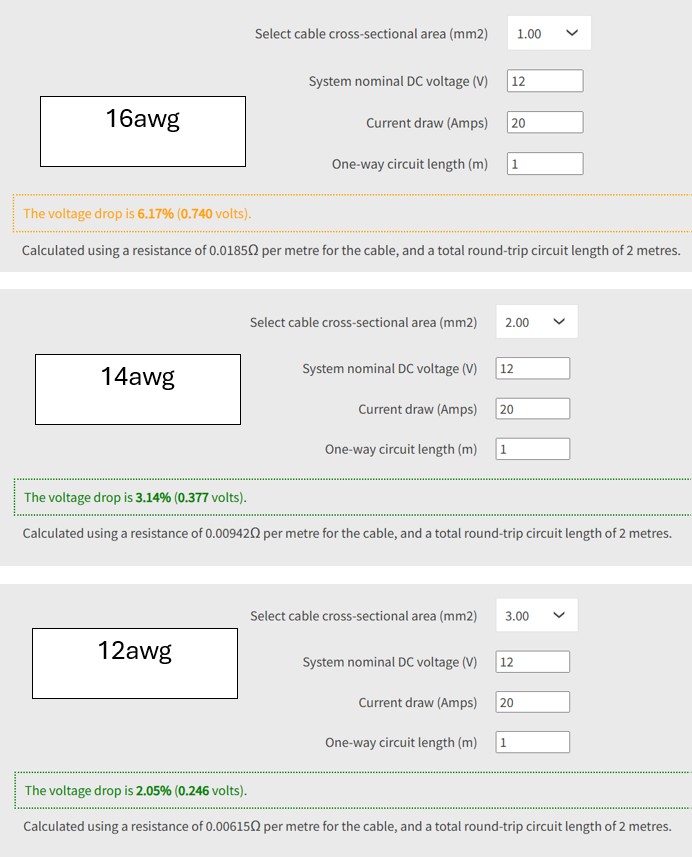This screenshot has width=692, height=857.
Task: Click the nominal voltage field for 12awg
Action: [533, 662]
